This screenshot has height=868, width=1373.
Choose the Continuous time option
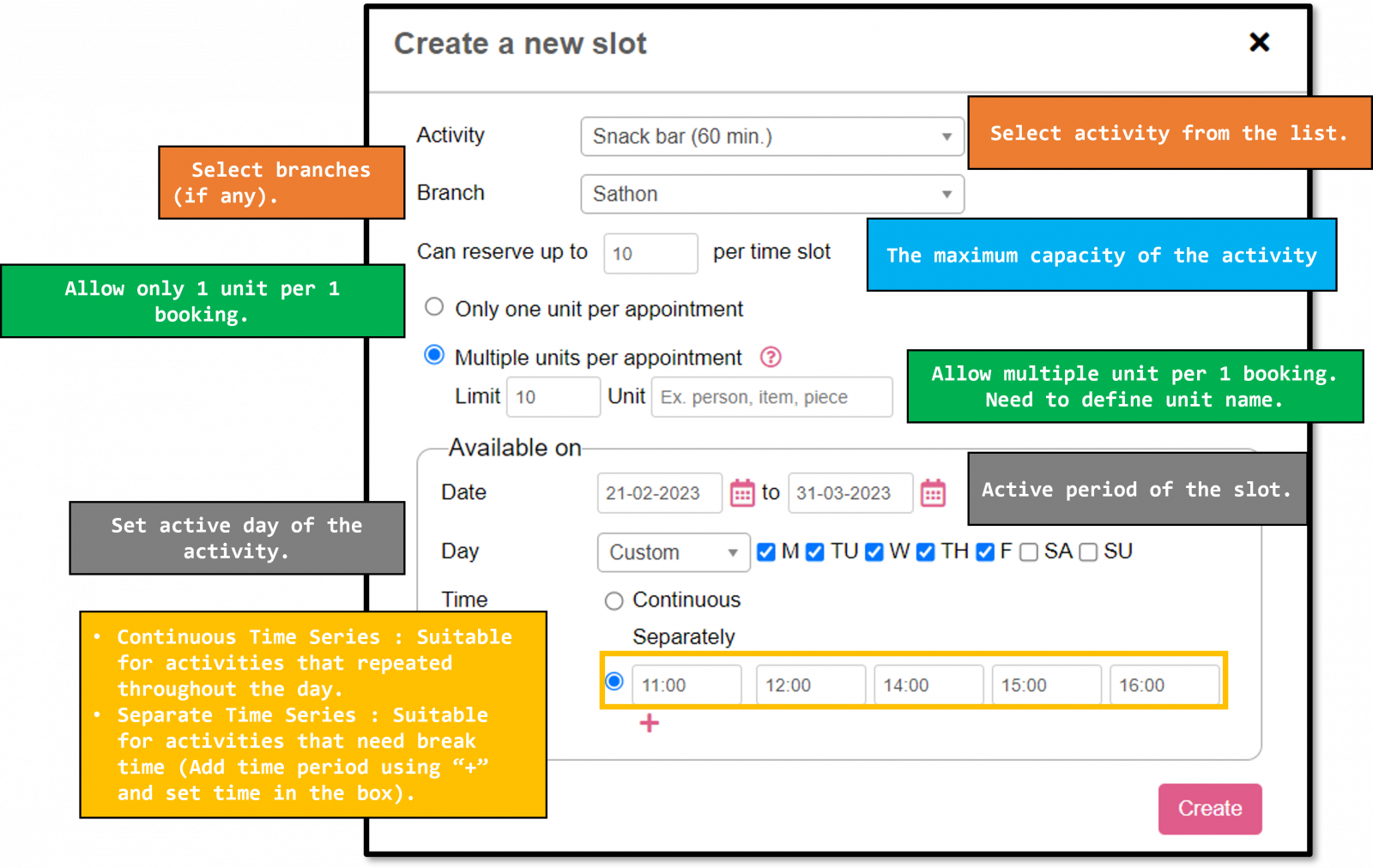(614, 600)
